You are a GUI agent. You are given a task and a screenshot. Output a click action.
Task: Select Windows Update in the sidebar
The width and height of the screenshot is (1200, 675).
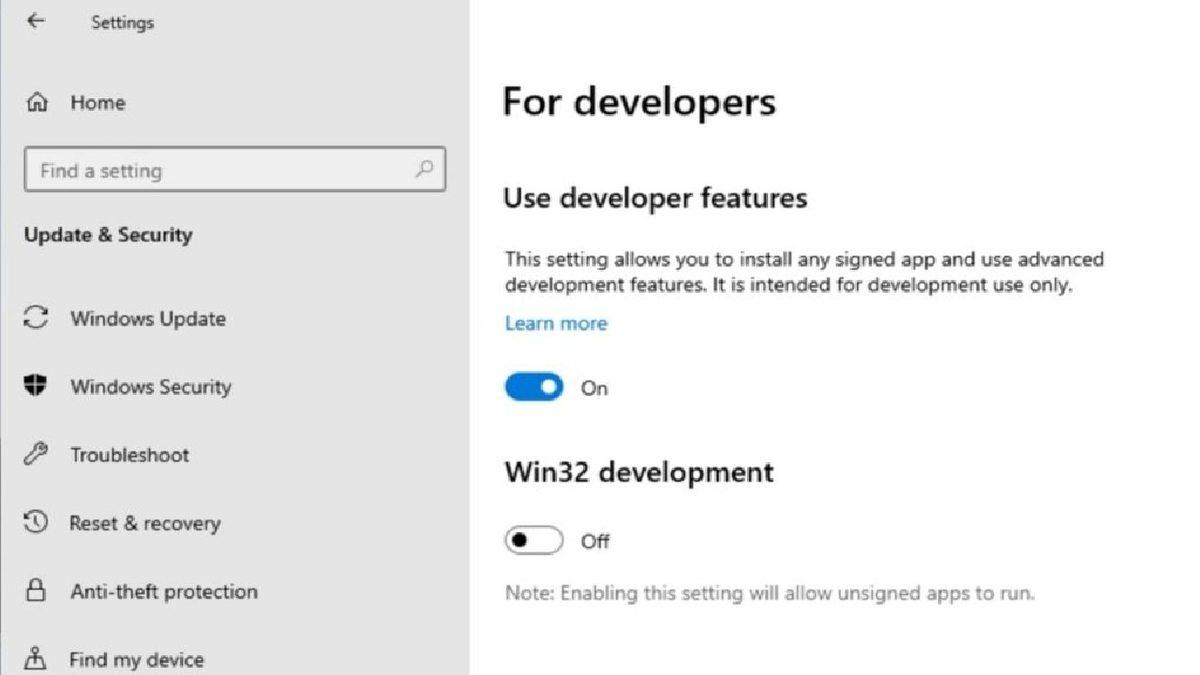tap(146, 318)
